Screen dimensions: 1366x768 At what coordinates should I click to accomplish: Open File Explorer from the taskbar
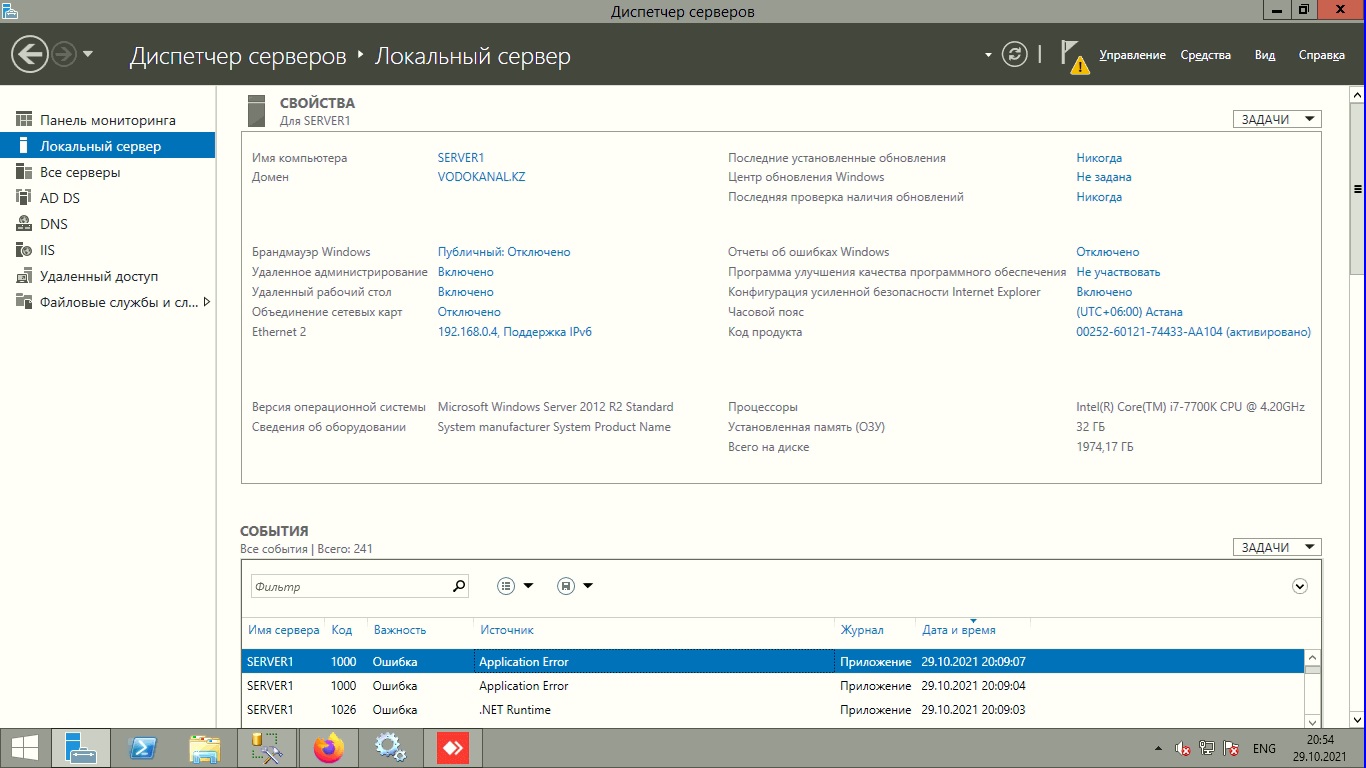(x=205, y=748)
